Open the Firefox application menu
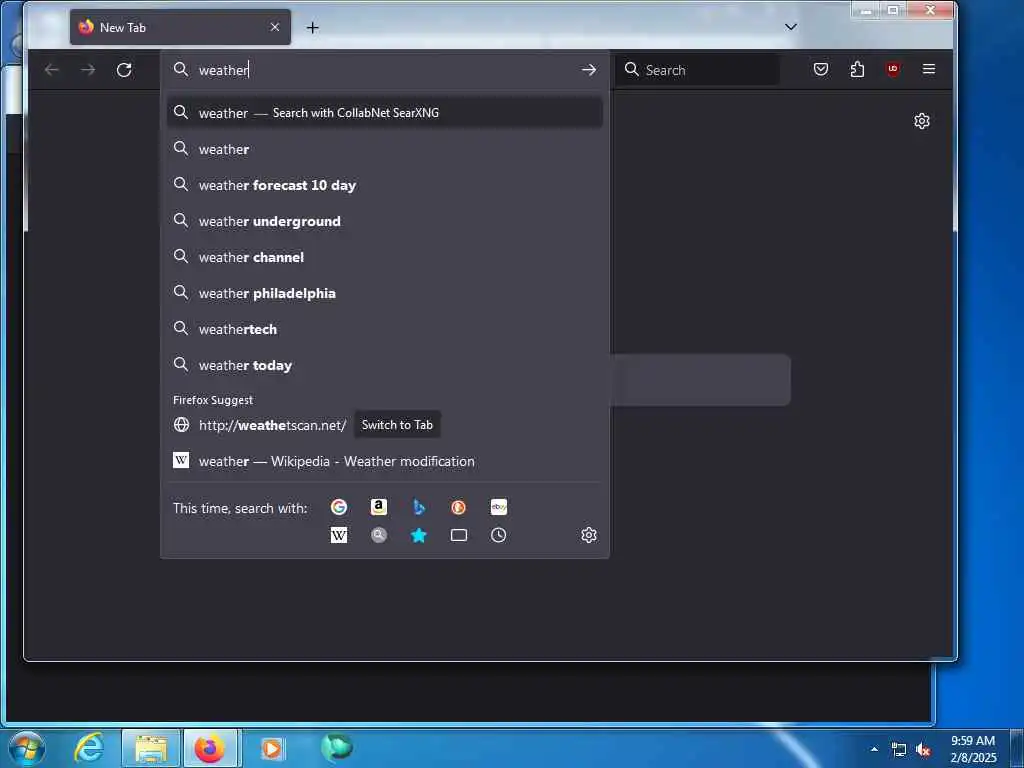 tap(929, 69)
